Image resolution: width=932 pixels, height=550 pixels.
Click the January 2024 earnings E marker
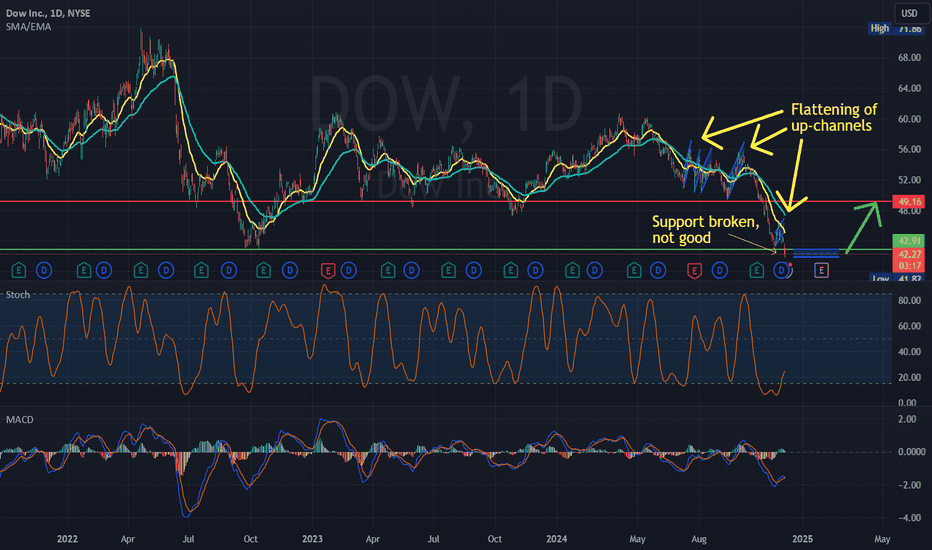pyautogui.click(x=572, y=271)
